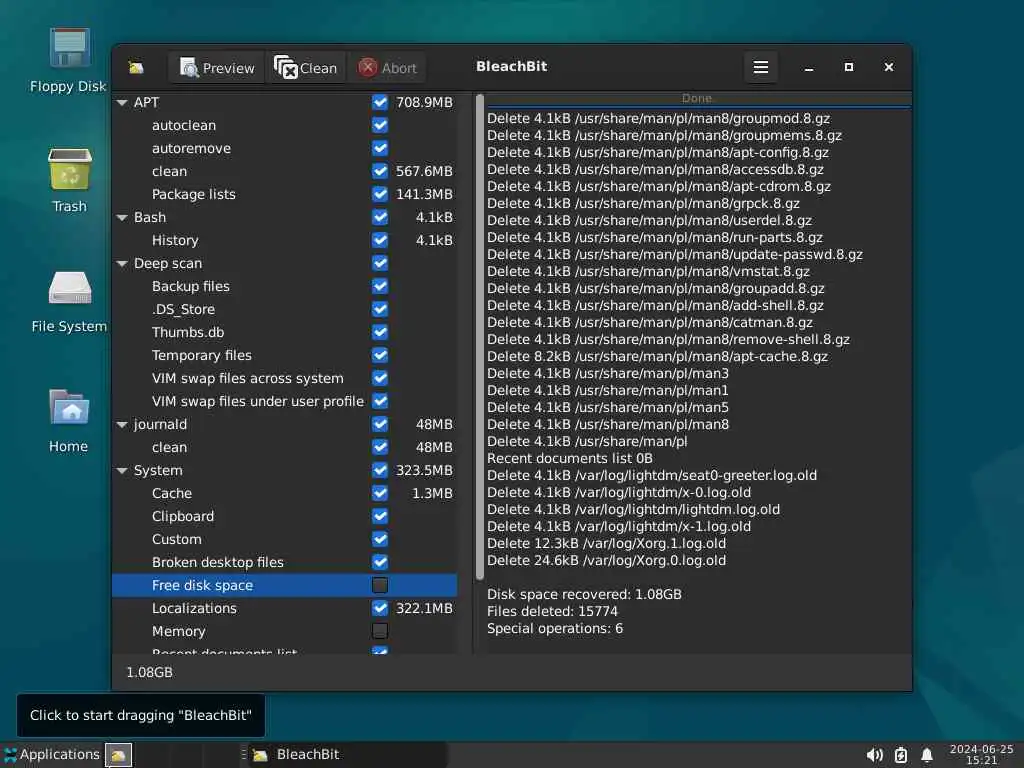Click the power manager battery tray icon
1024x768 pixels.
pos(901,755)
